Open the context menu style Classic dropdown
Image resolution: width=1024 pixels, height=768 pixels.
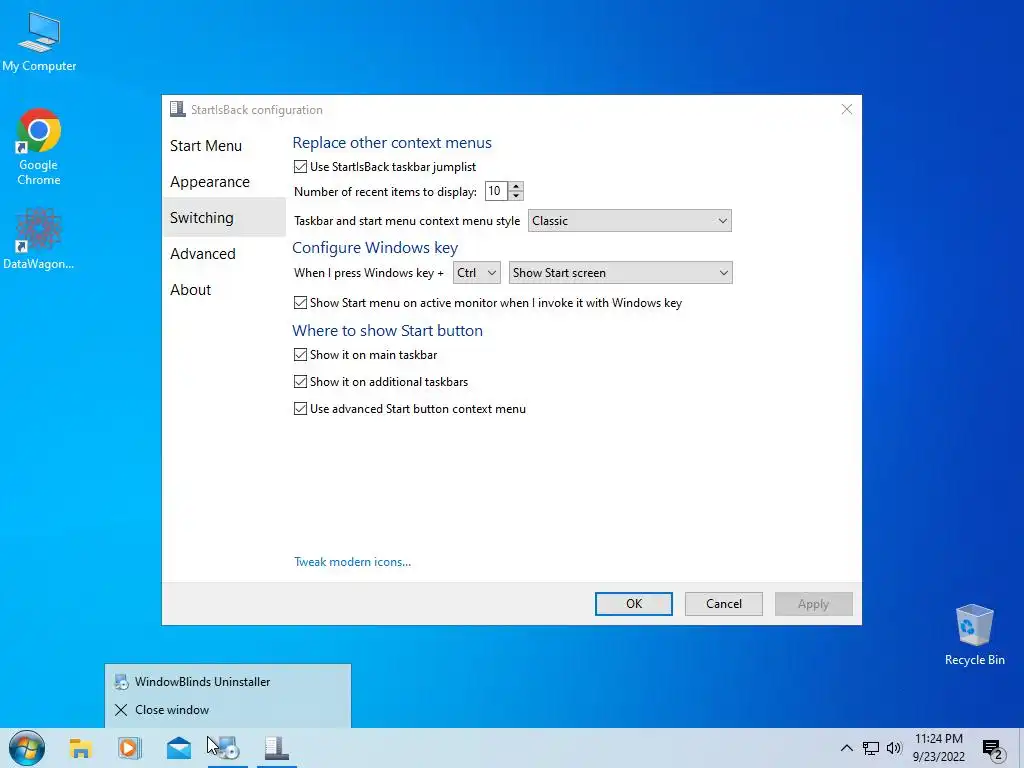pos(630,221)
